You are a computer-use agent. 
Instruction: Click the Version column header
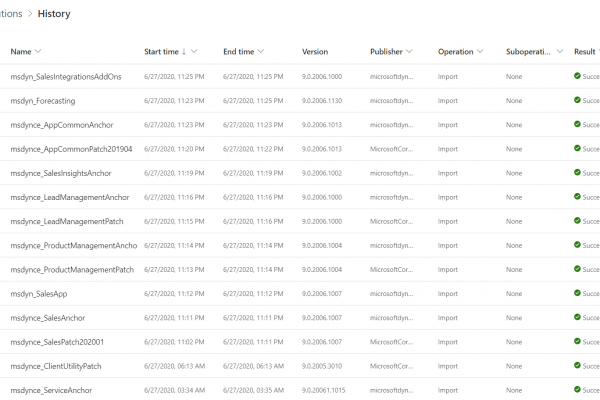pyautogui.click(x=315, y=52)
